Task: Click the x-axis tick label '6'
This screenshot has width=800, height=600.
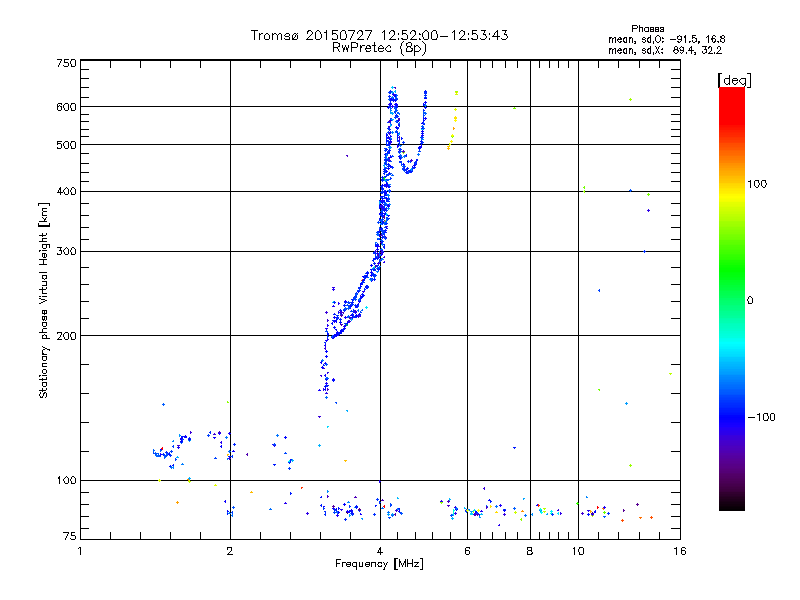Action: 467,551
